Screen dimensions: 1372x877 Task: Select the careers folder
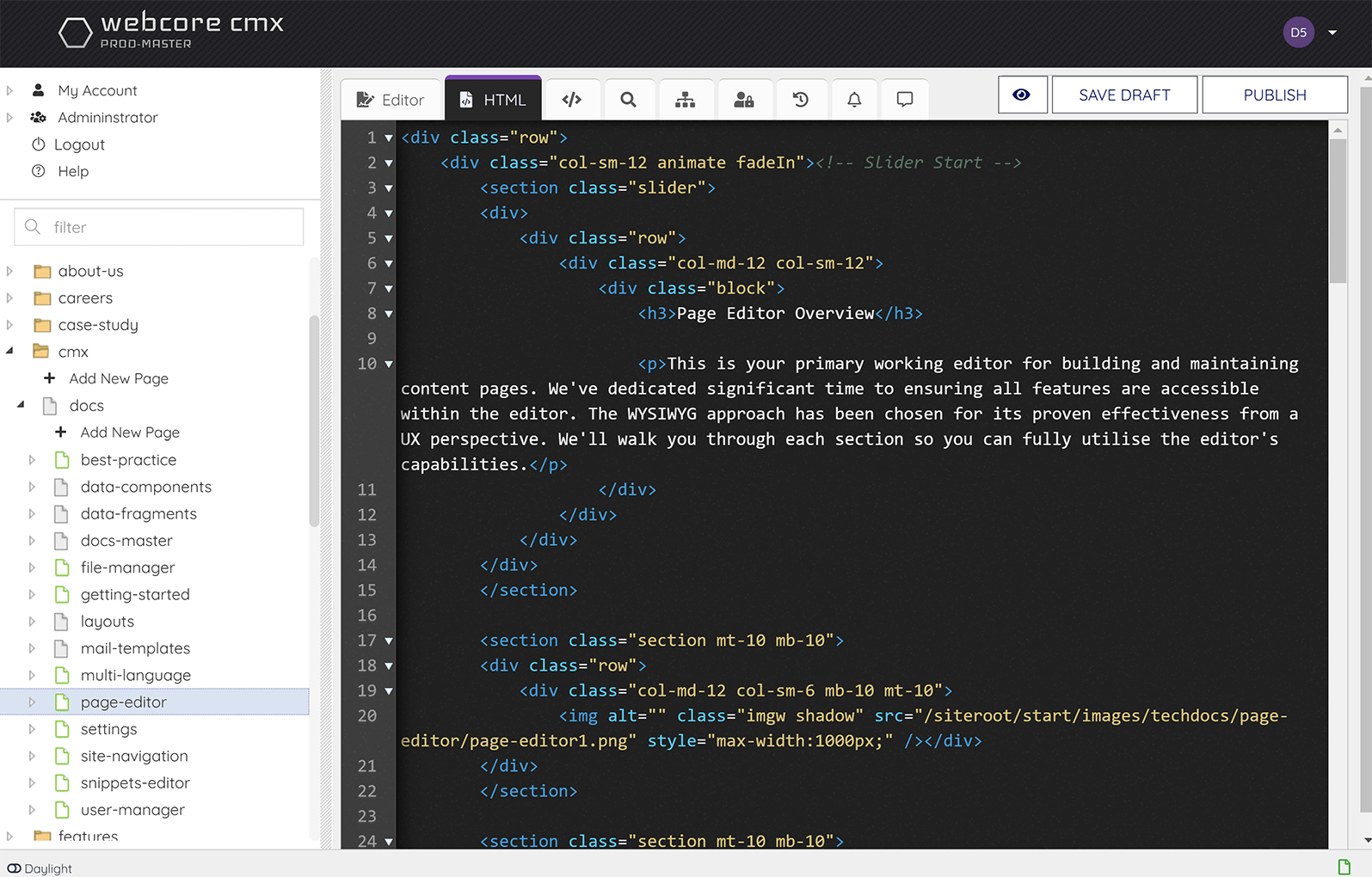(85, 297)
